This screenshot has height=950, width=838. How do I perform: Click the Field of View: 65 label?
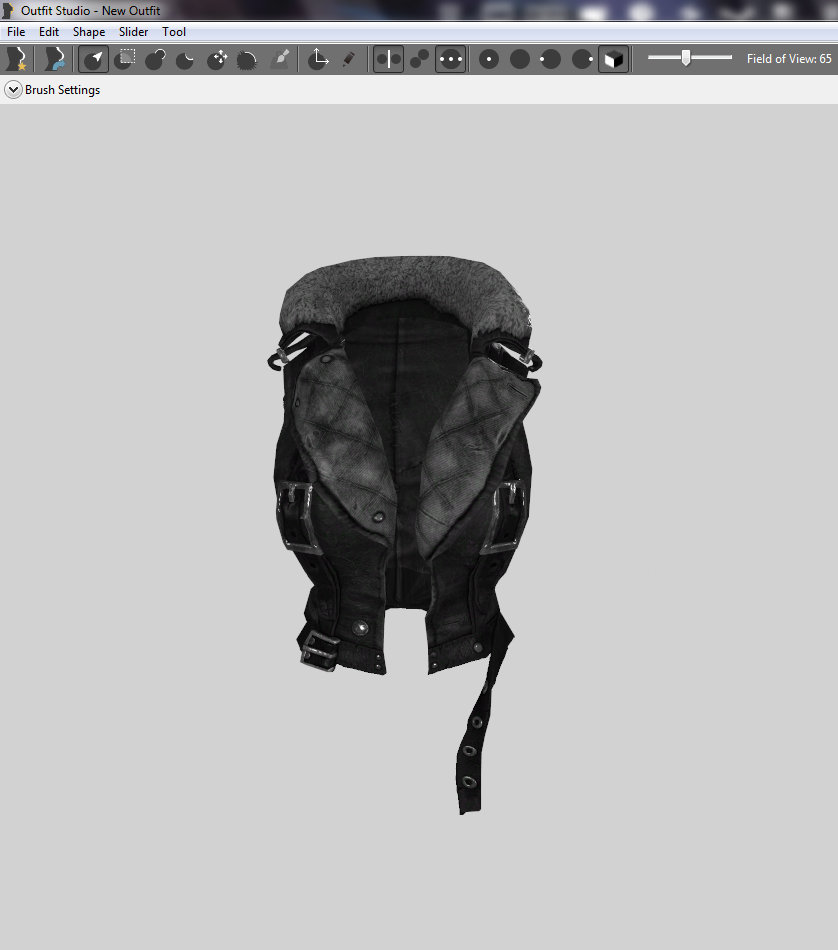(789, 59)
